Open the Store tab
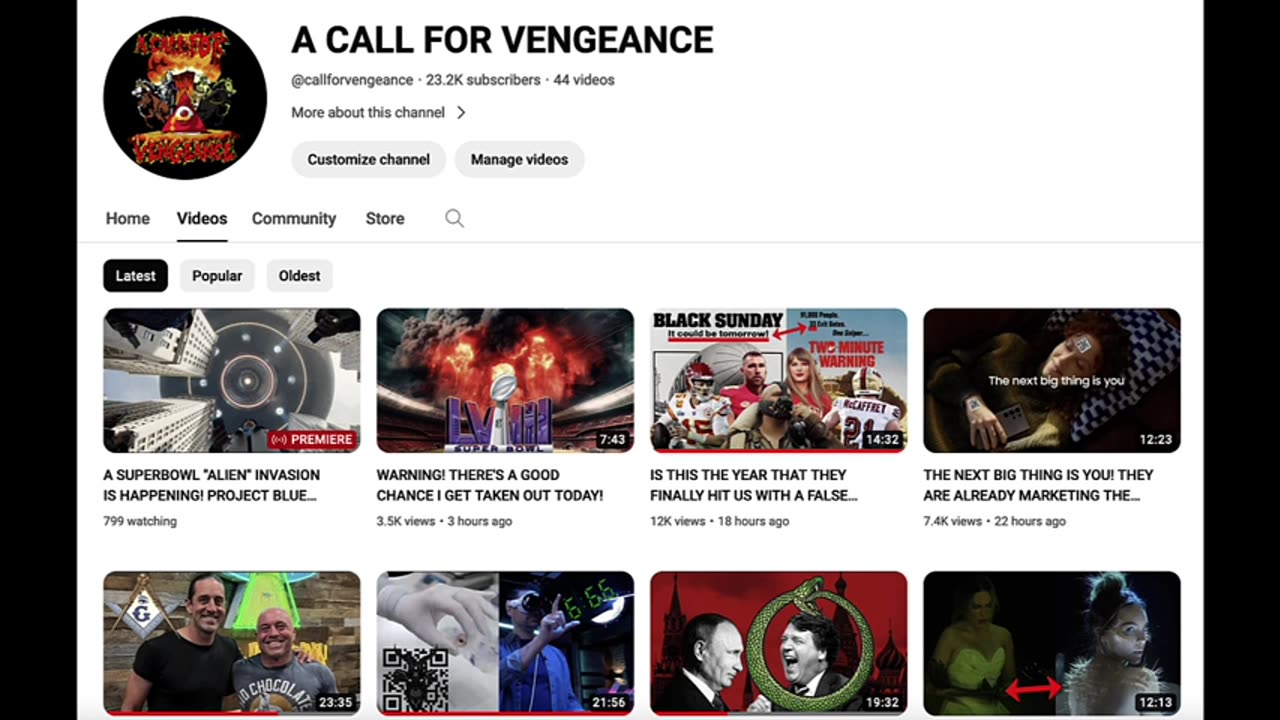The width and height of the screenshot is (1280, 720). (x=385, y=218)
